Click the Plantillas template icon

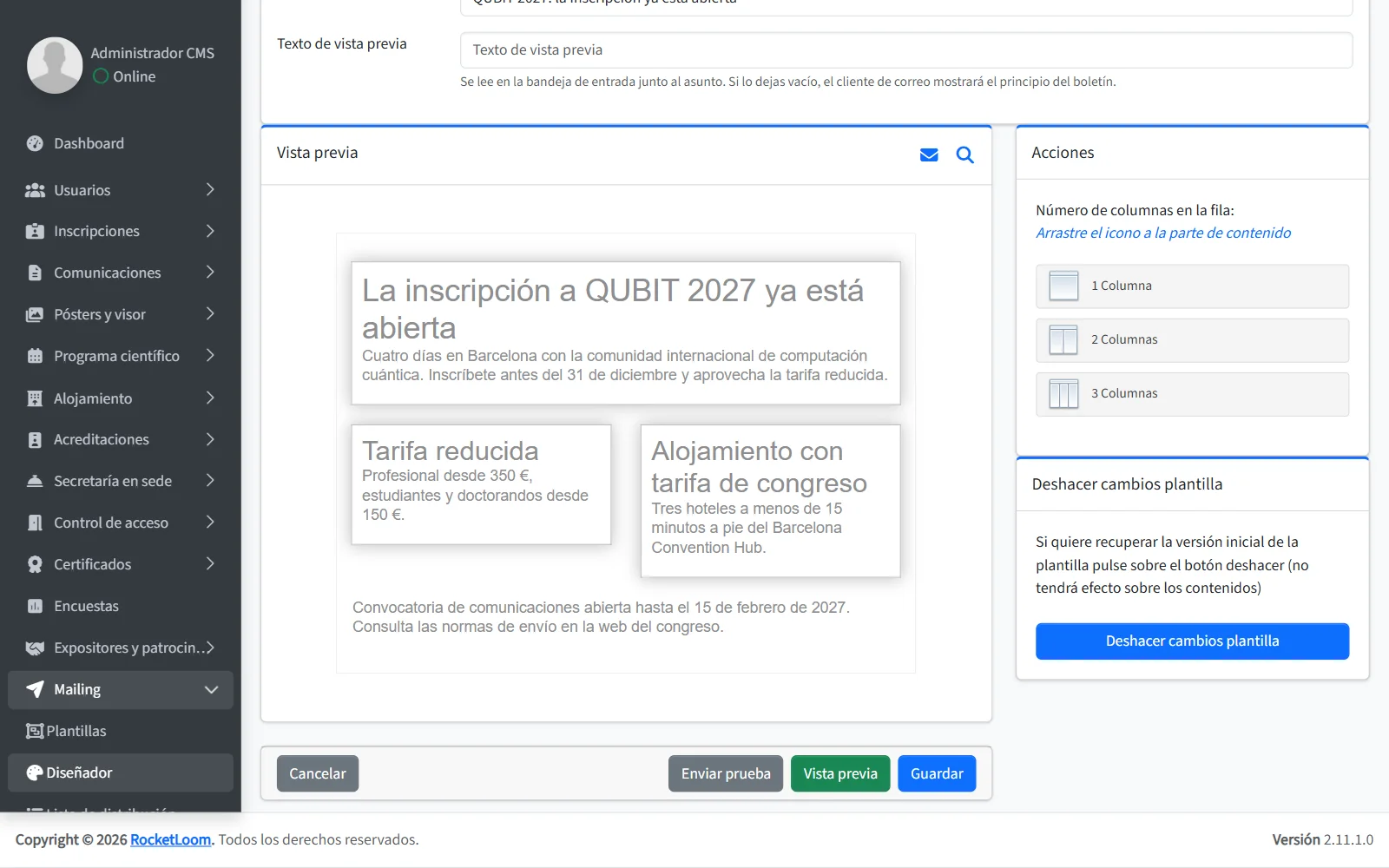(35, 731)
